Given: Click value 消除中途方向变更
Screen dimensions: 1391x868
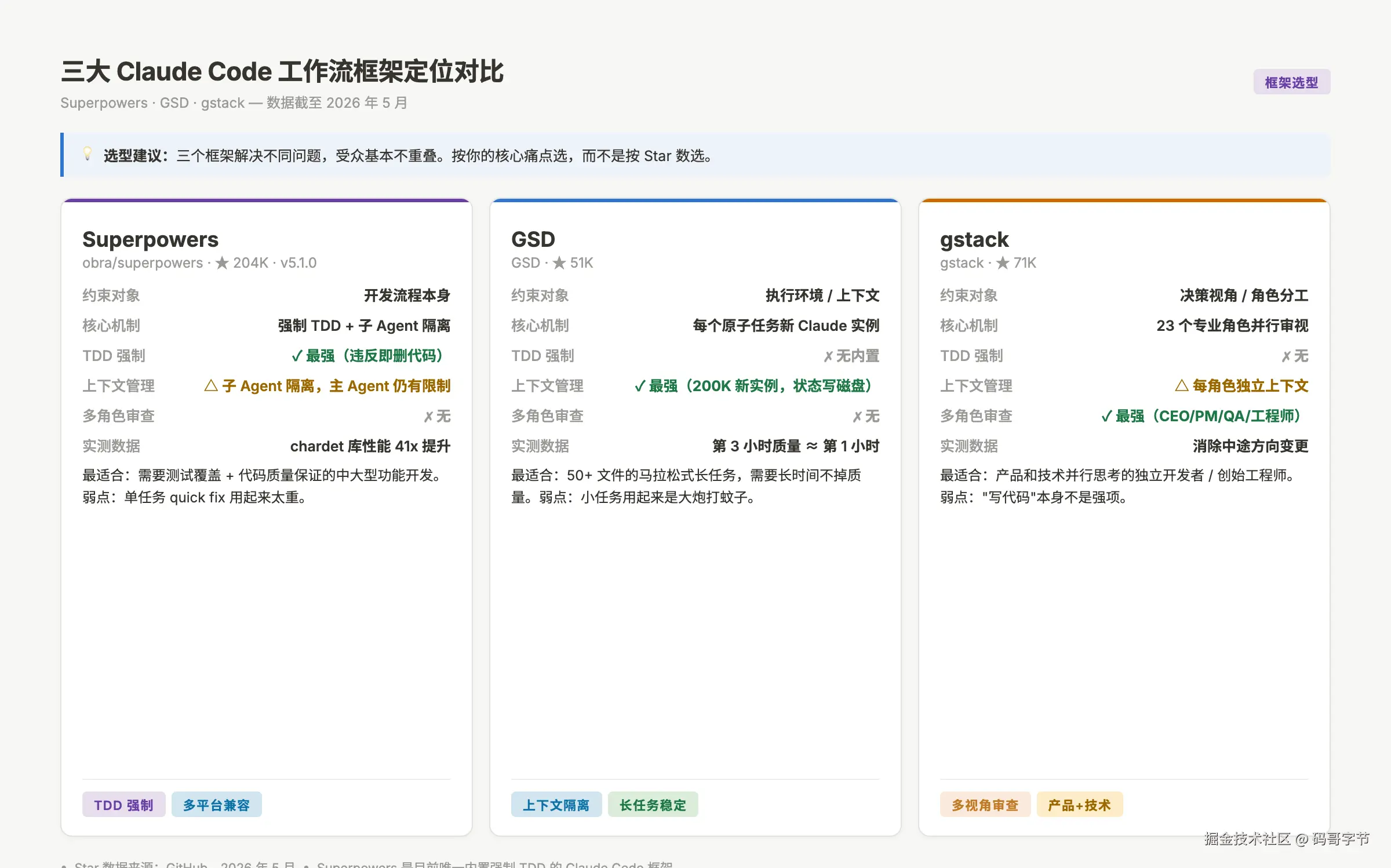Looking at the screenshot, I should [1250, 446].
